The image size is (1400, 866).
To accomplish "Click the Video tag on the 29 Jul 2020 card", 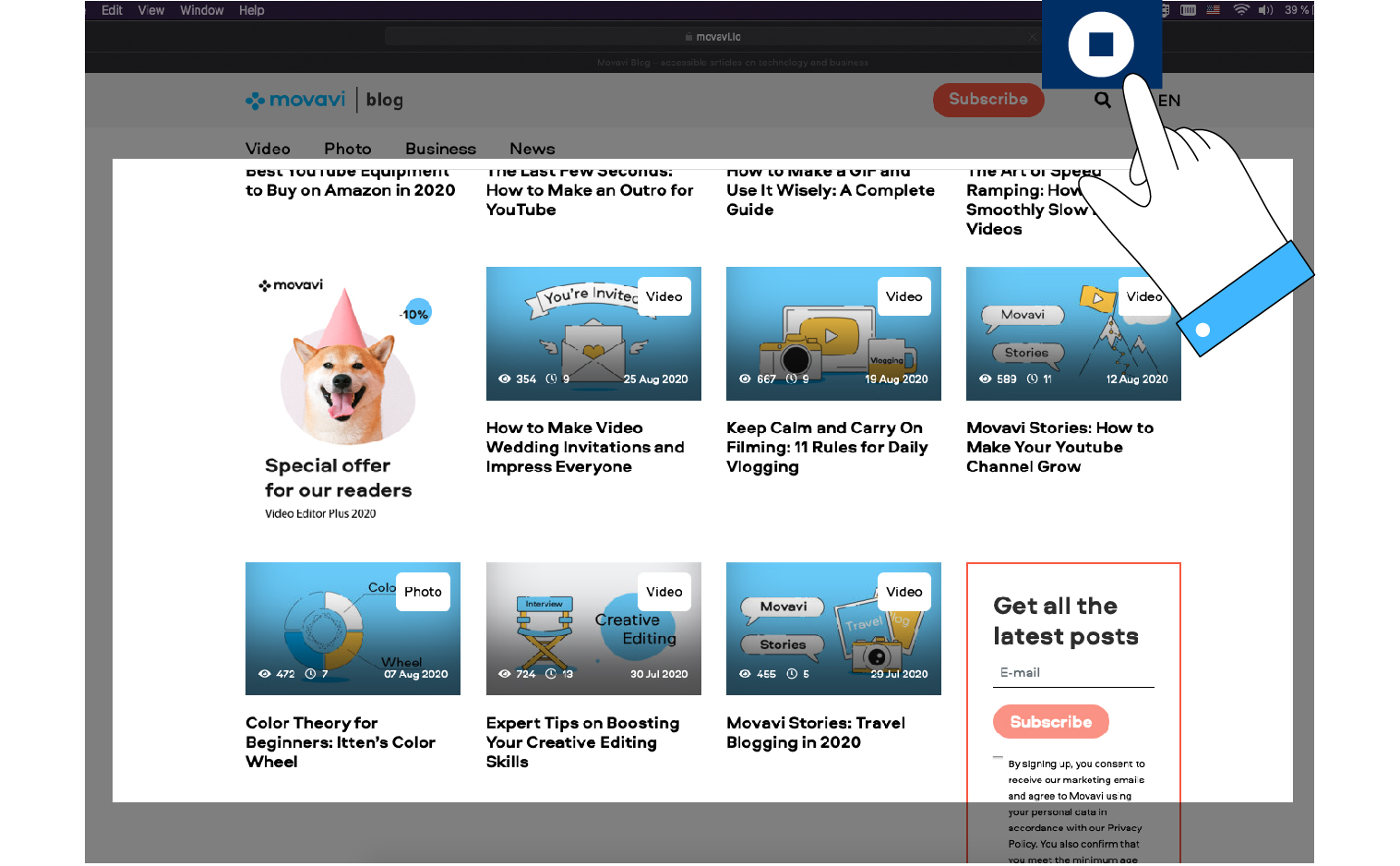I will (904, 592).
